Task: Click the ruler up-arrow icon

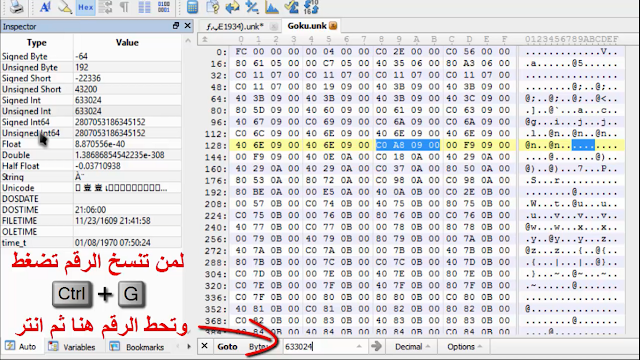Action: 205,39
